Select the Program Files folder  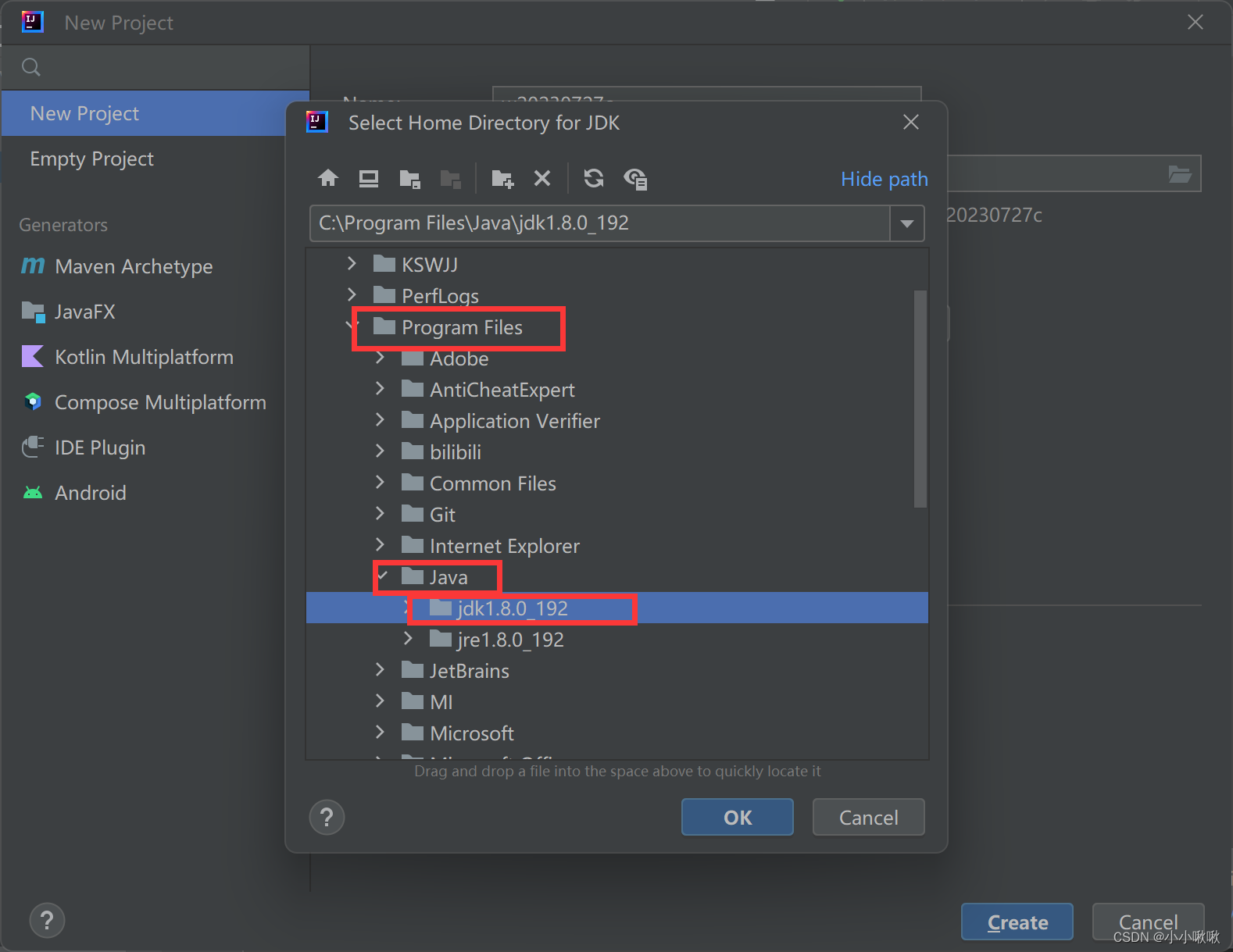(462, 327)
